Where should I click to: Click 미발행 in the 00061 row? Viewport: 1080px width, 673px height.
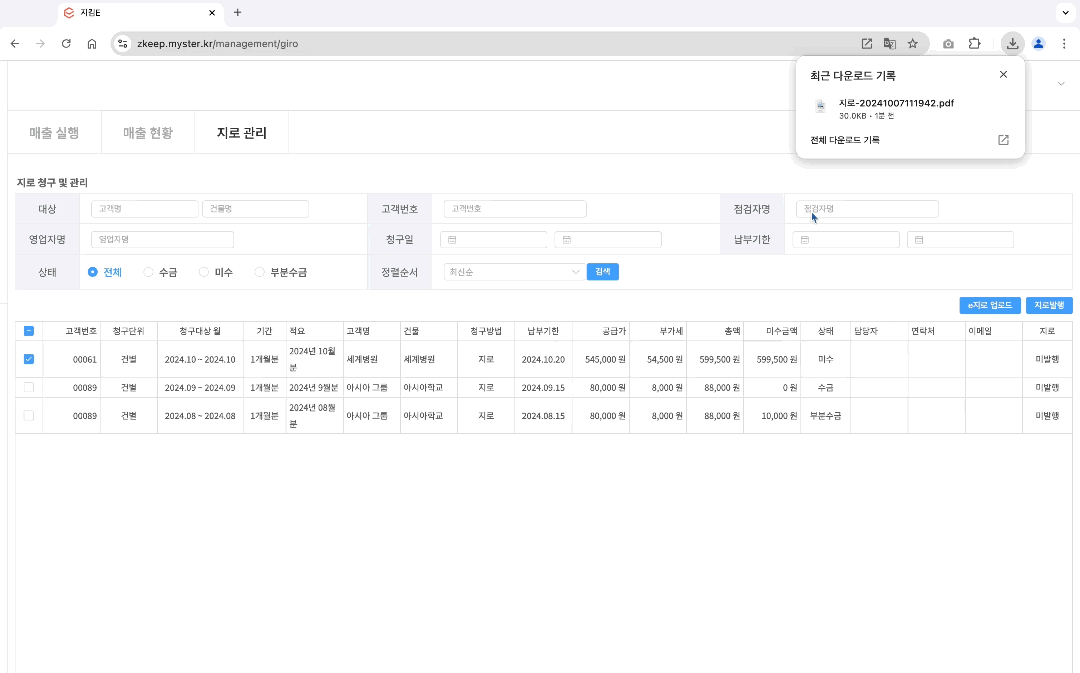click(x=1047, y=359)
